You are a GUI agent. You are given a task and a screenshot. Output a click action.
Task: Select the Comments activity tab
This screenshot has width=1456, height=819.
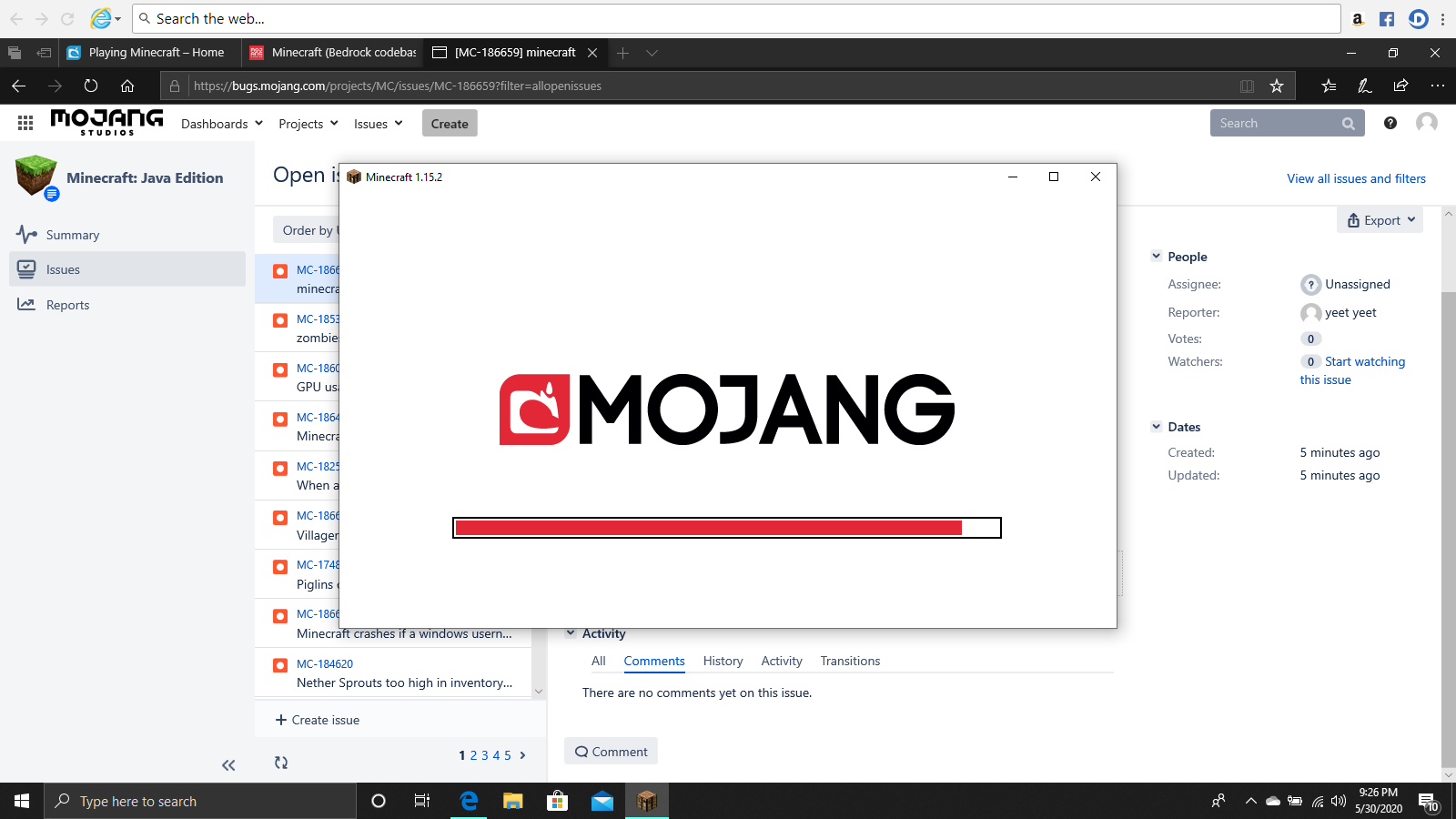click(x=654, y=661)
